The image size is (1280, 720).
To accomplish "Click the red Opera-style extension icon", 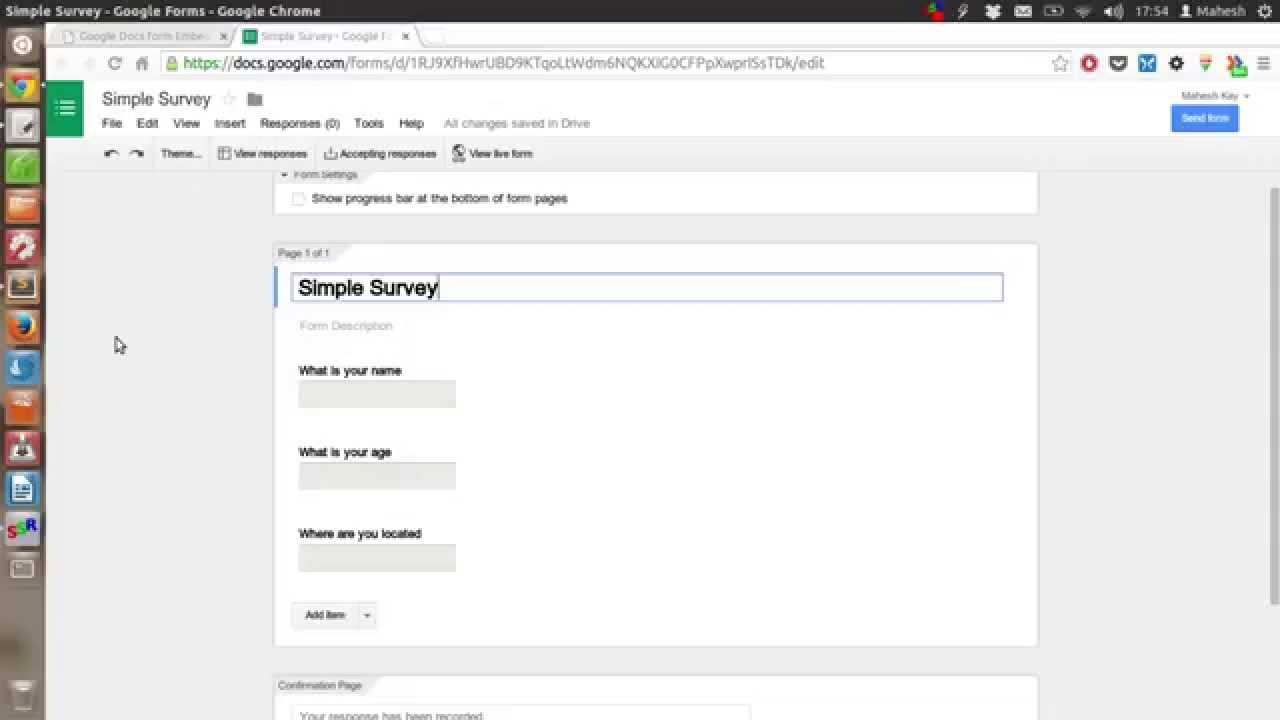I will tap(1089, 63).
